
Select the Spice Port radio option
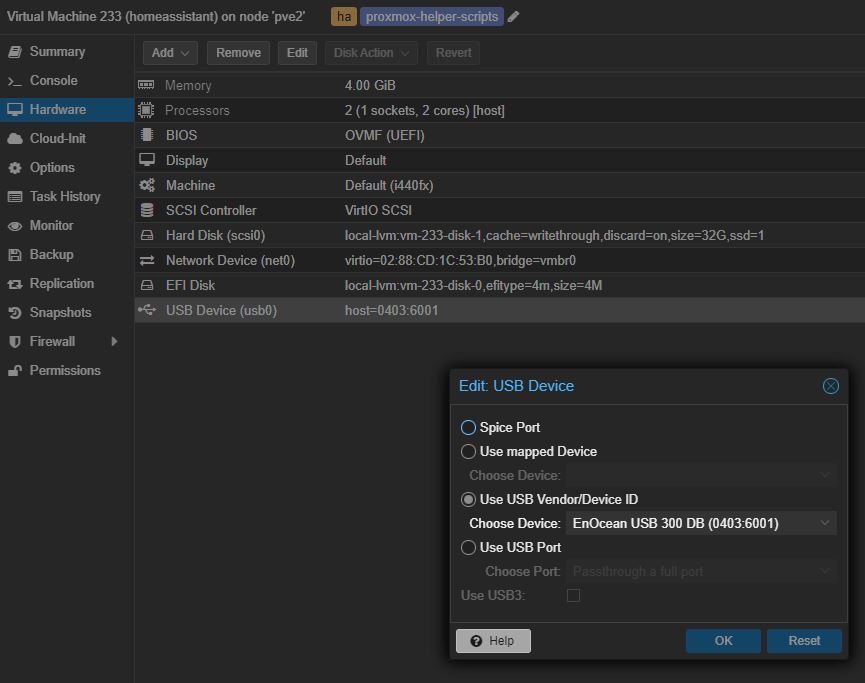click(x=468, y=428)
